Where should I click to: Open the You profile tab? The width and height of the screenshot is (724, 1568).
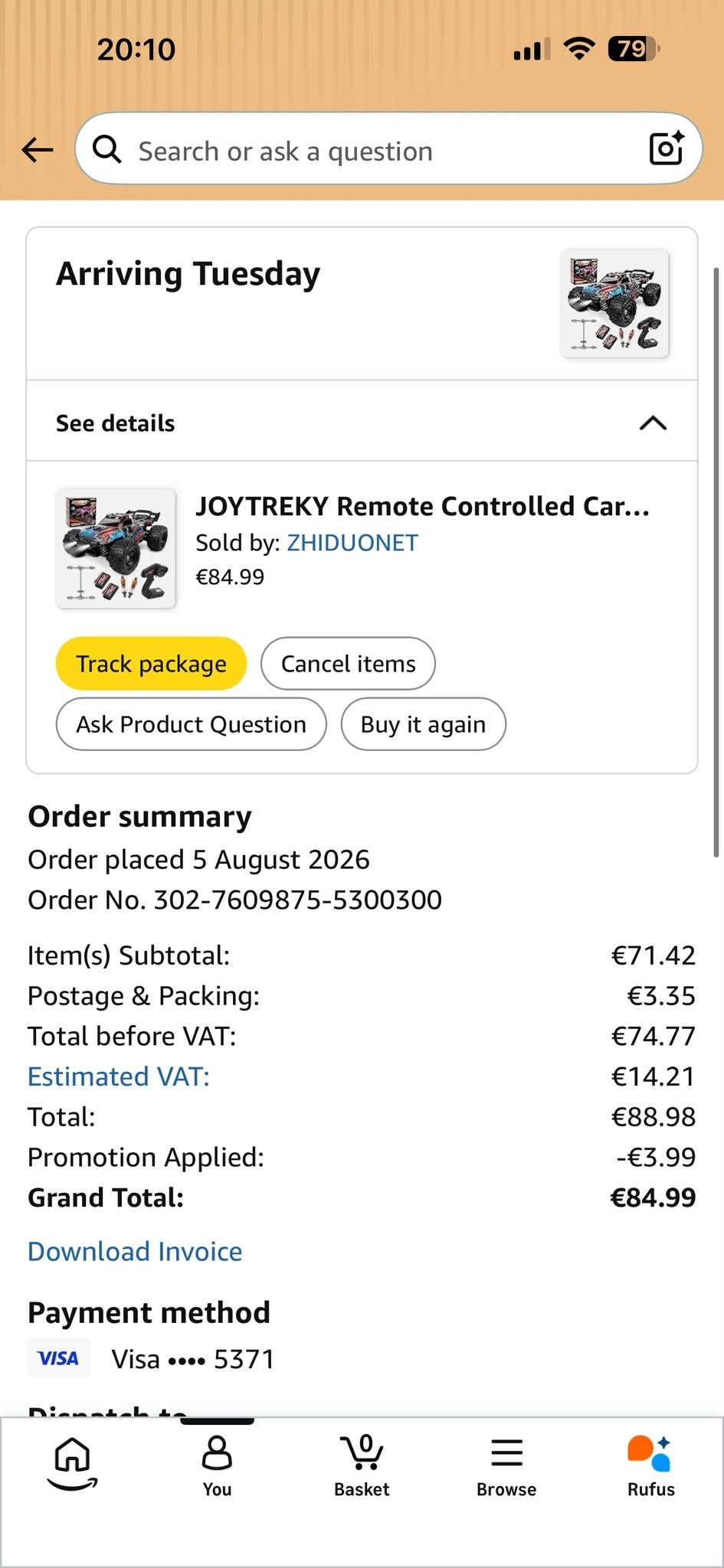(217, 1466)
